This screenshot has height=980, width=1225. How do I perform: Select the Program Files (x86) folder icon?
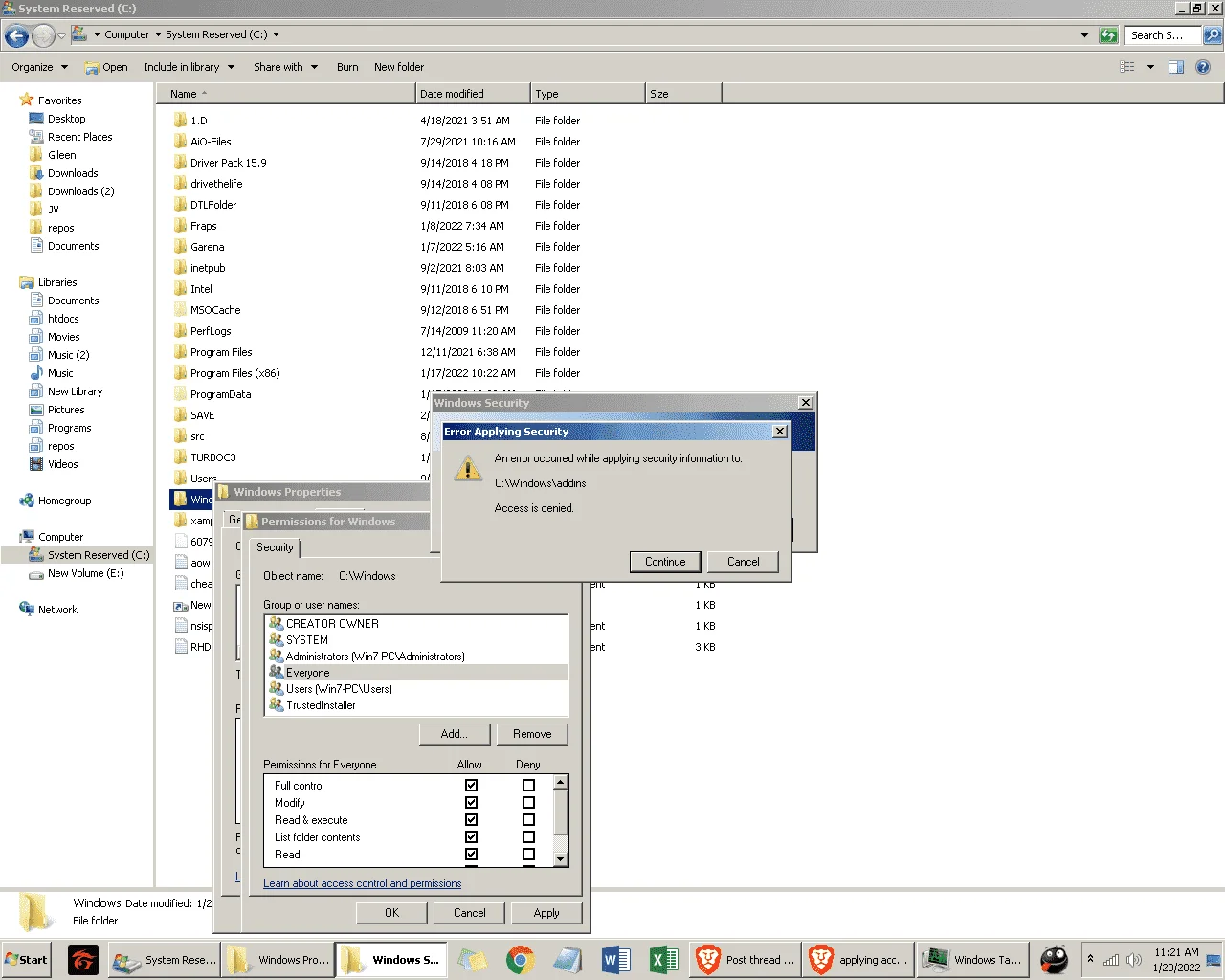pos(180,373)
